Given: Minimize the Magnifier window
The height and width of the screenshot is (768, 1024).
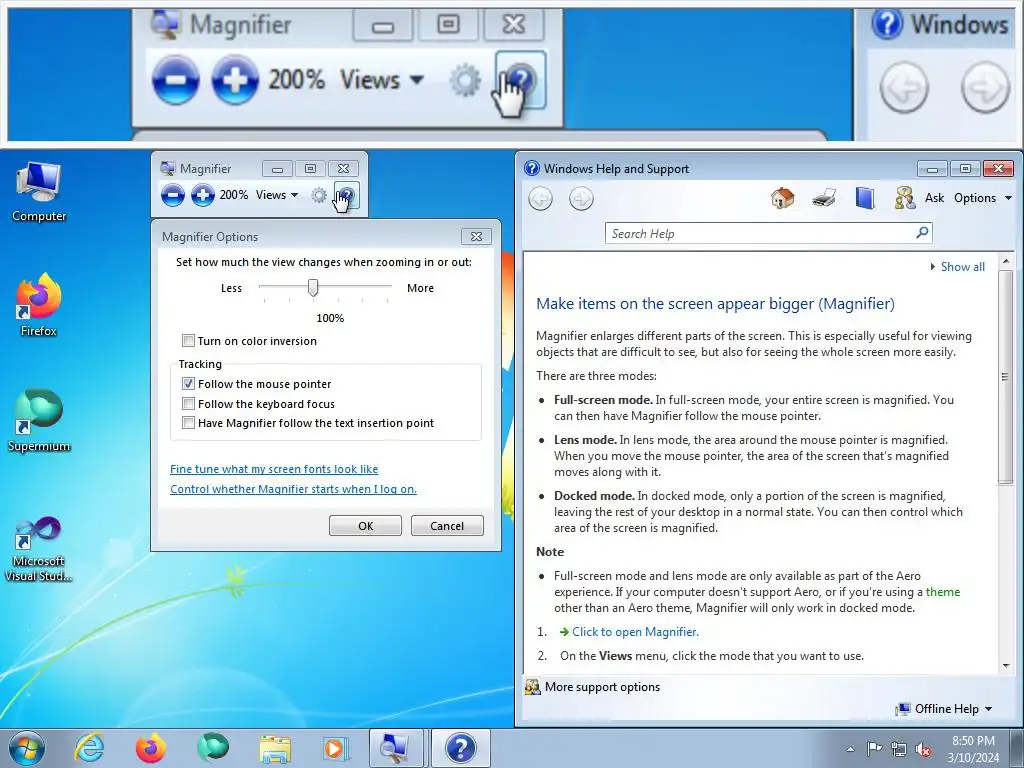Looking at the screenshot, I should pyautogui.click(x=278, y=168).
